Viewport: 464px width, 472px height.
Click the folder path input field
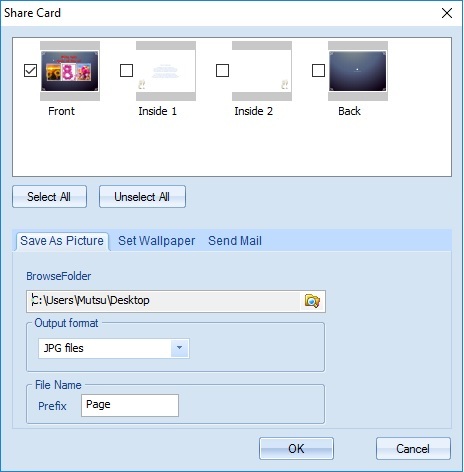click(x=164, y=301)
